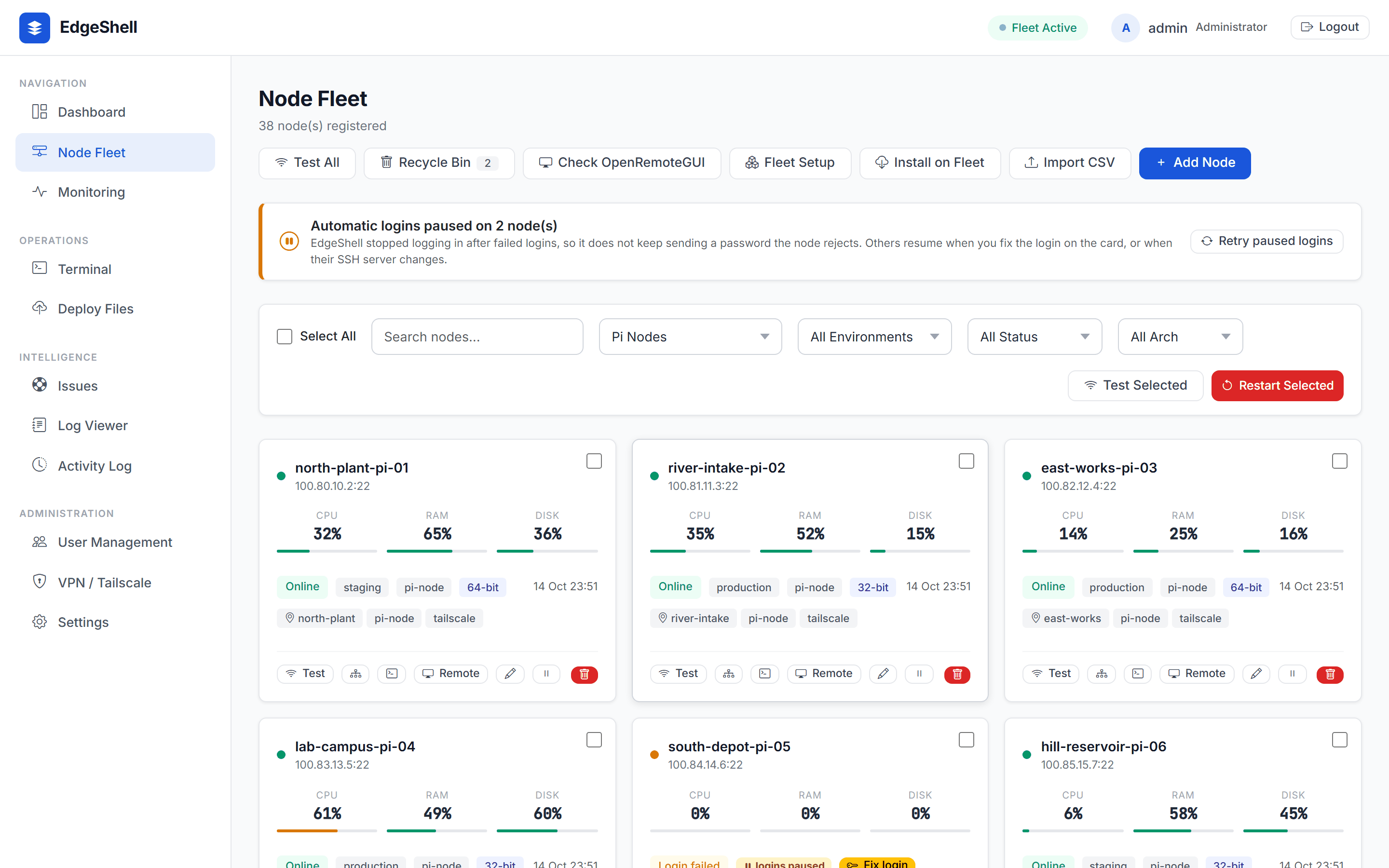Screen dimensions: 1389x868
Task: Click north-plant location pin tag
Action: tap(320, 618)
